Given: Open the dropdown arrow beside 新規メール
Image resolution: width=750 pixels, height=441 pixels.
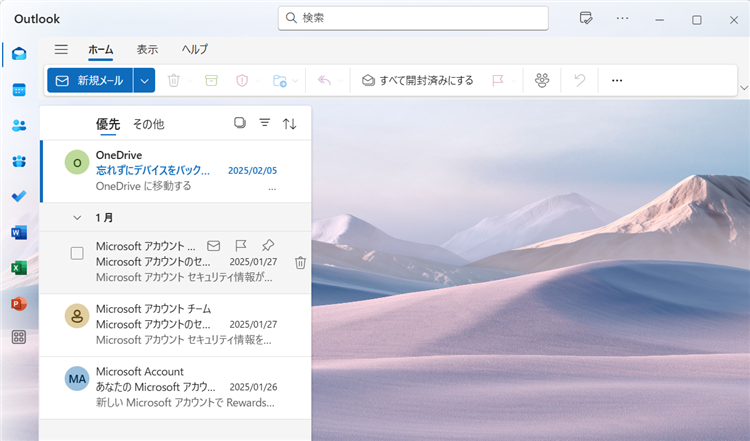Looking at the screenshot, I should (x=145, y=80).
